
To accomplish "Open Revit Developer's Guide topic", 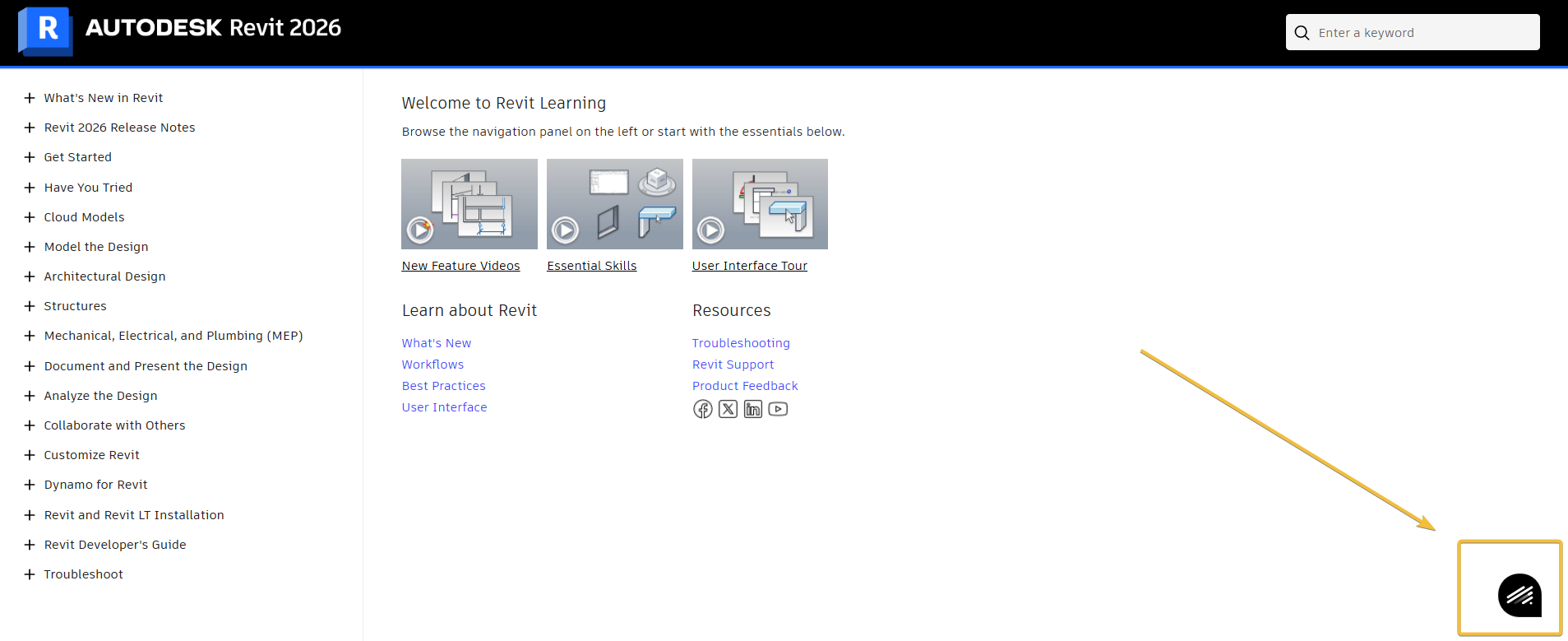I will pos(115,545).
